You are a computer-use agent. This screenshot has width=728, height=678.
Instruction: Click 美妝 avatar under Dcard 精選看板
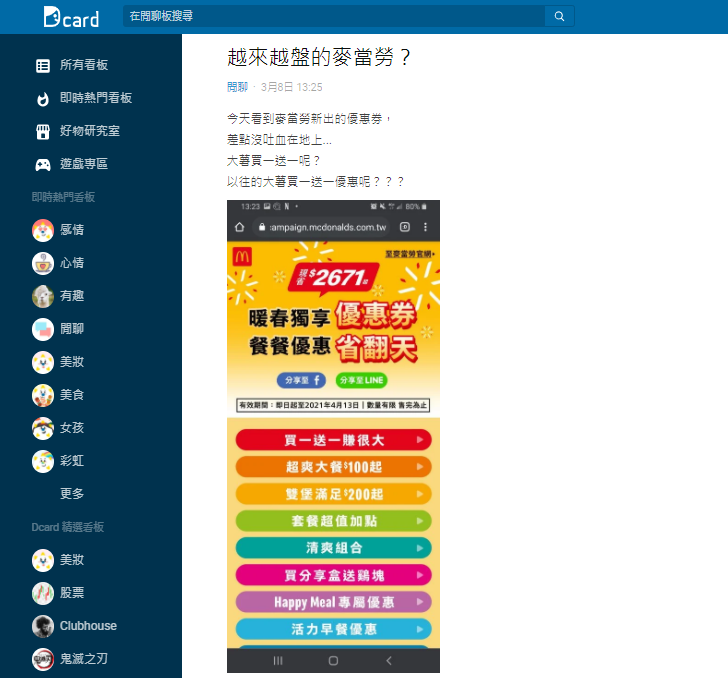[43, 560]
